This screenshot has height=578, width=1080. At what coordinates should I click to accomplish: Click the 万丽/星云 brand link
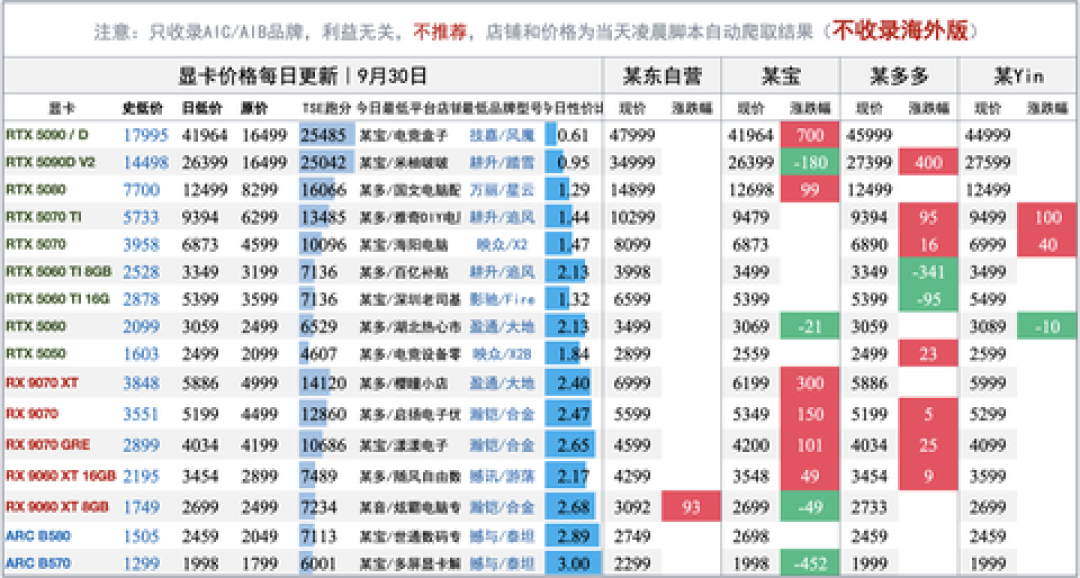point(501,190)
